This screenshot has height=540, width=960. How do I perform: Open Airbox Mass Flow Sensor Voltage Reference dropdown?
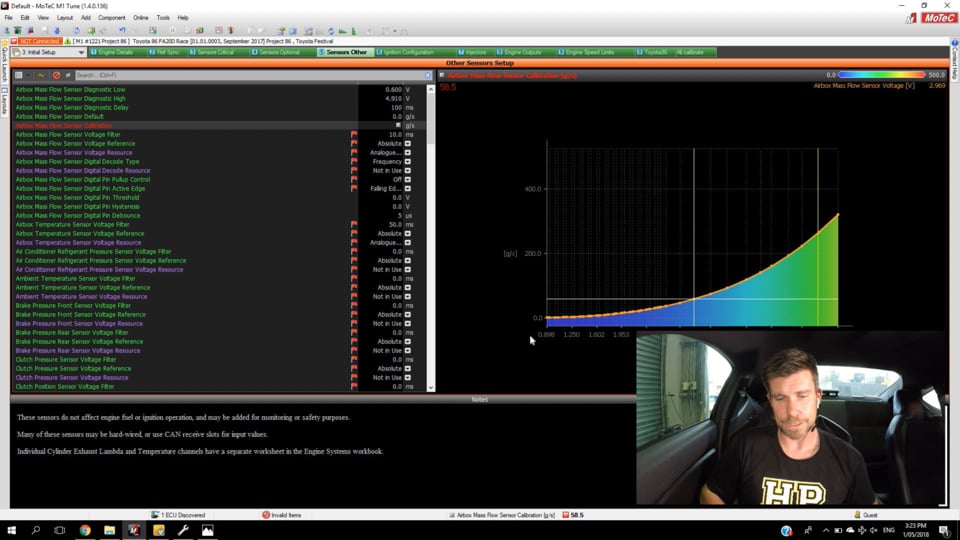pos(408,144)
